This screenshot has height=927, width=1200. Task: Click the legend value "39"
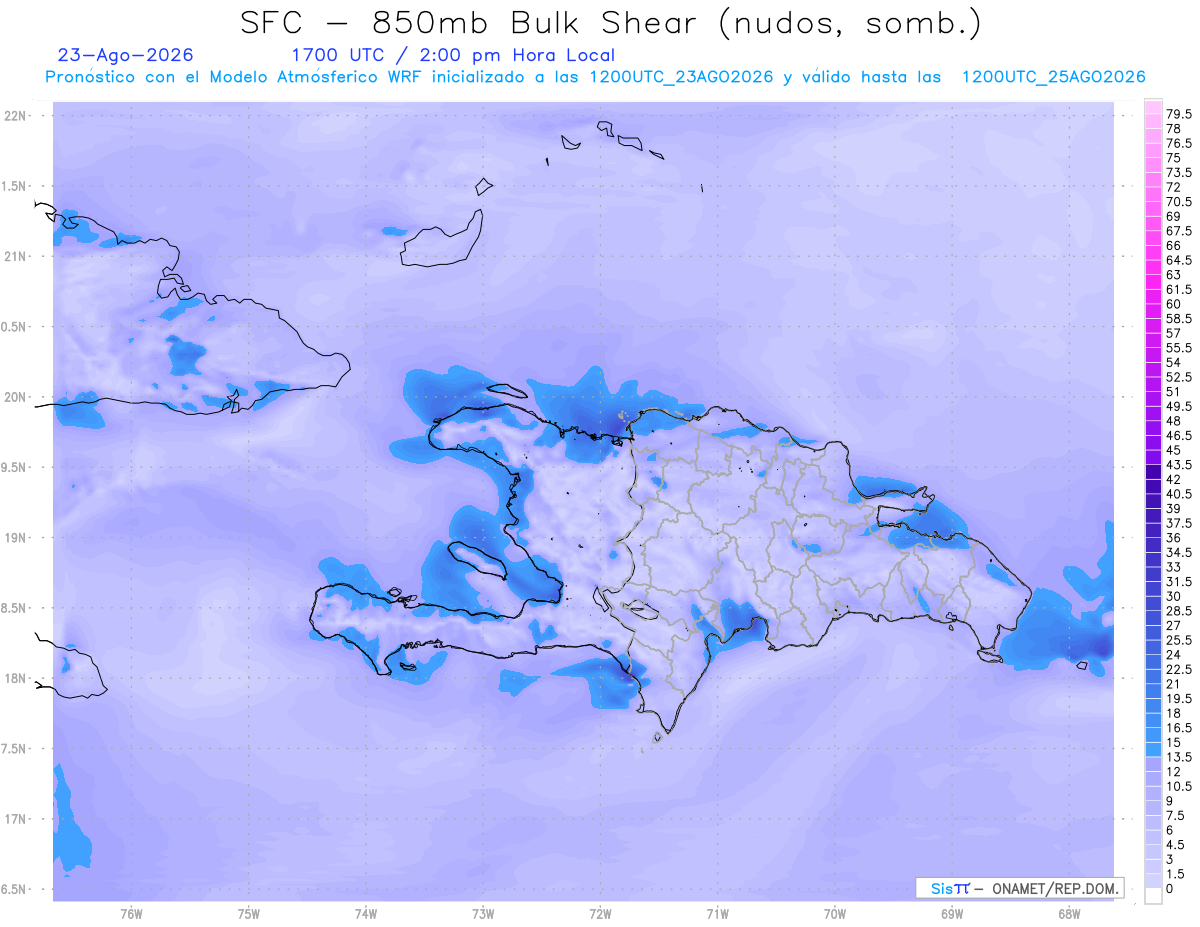point(1174,509)
